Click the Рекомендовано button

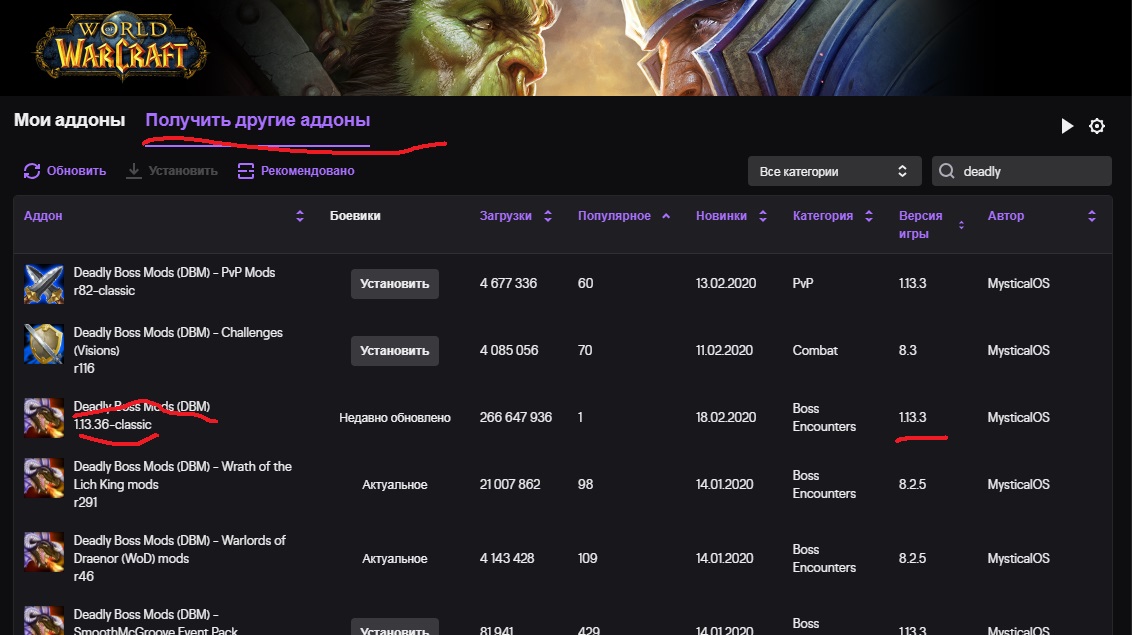tap(296, 171)
